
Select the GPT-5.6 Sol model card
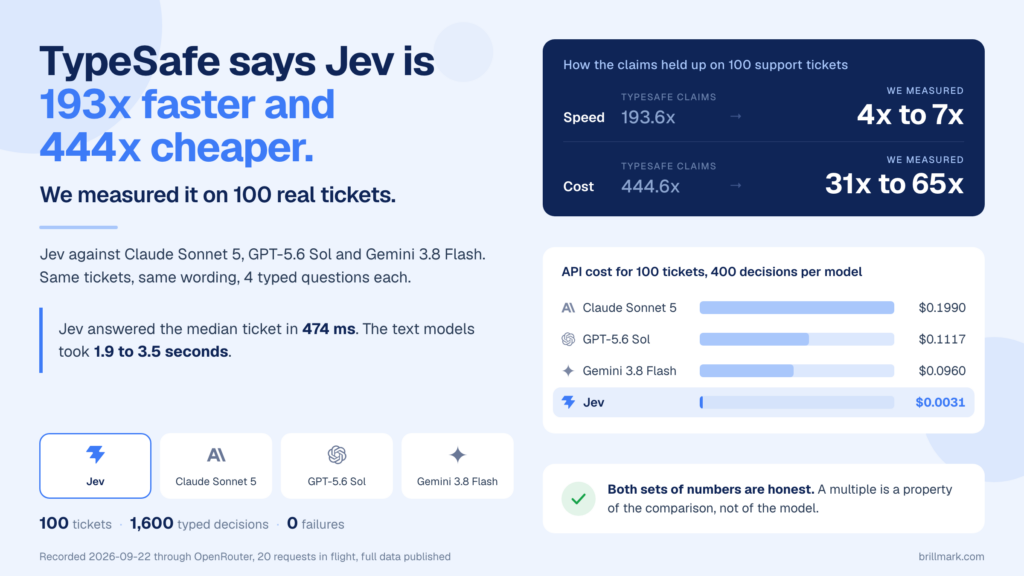click(x=337, y=466)
